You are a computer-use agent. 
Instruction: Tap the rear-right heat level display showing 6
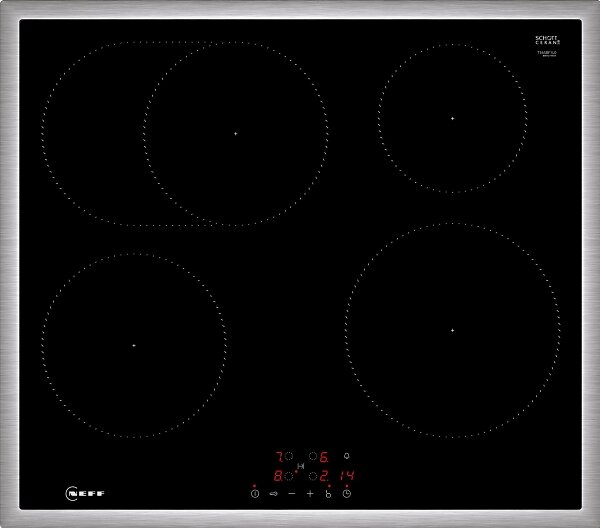pos(324,456)
